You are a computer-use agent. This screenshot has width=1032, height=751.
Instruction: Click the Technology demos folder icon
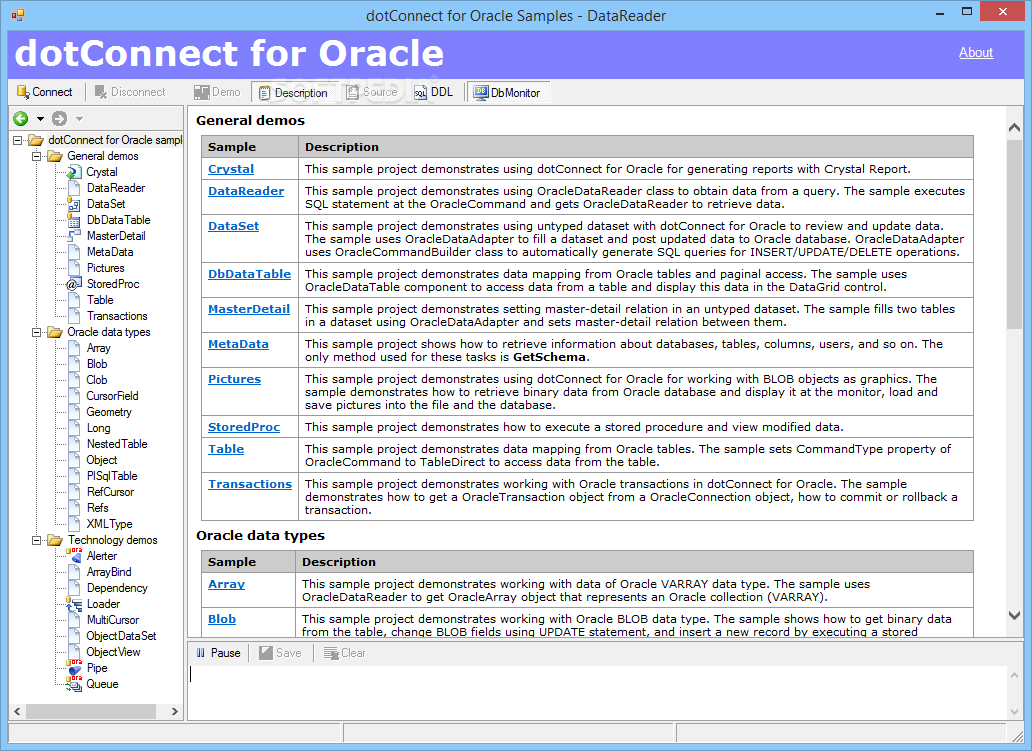point(55,540)
